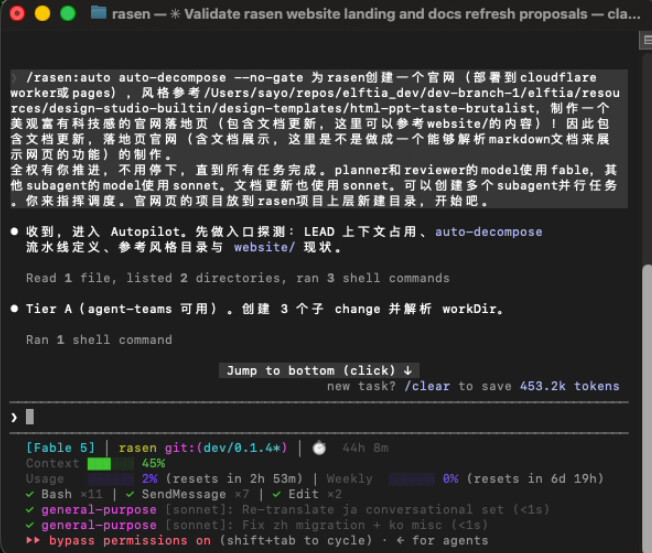Click the terminal prompt input cursor
The image size is (652, 553).
coord(30,417)
